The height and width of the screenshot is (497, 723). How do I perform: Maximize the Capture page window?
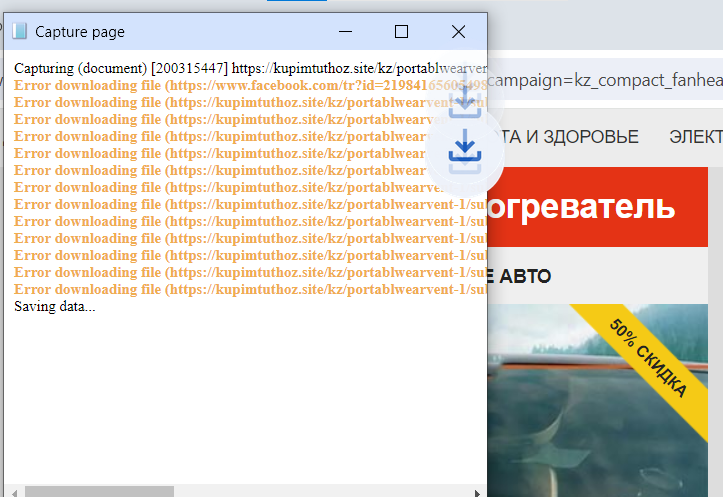point(401,31)
